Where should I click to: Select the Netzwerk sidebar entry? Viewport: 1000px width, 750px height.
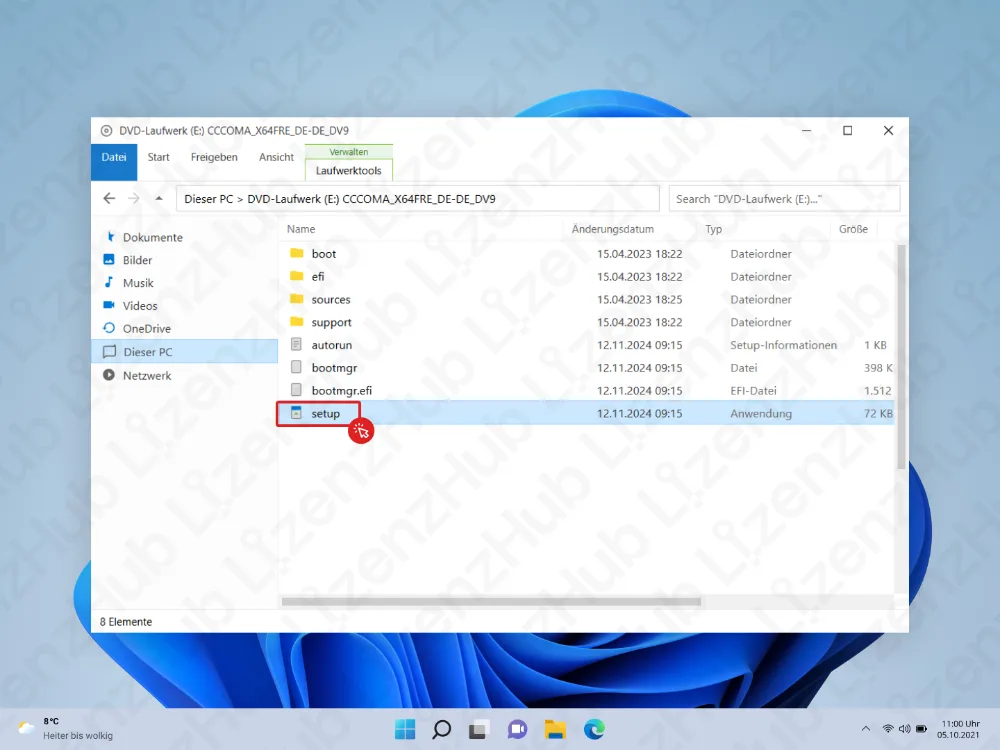pyautogui.click(x=147, y=376)
